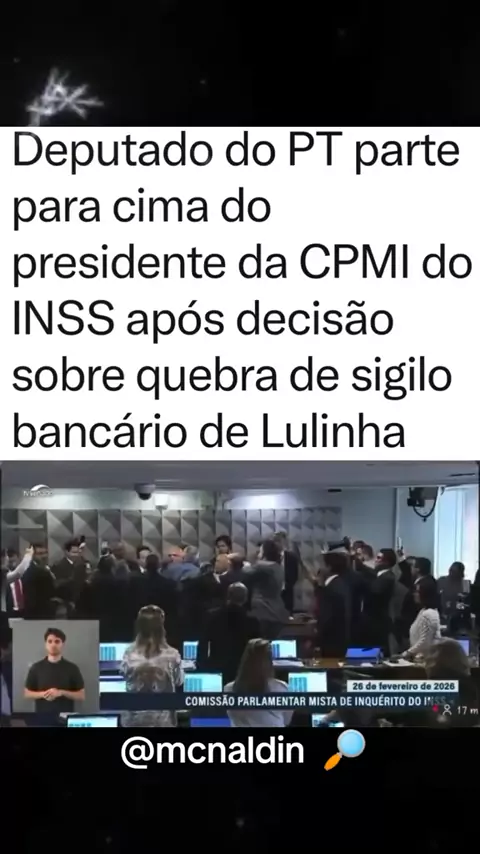Tap the headline 'Deputado do PT parte'
480x854 pixels.
236,152
